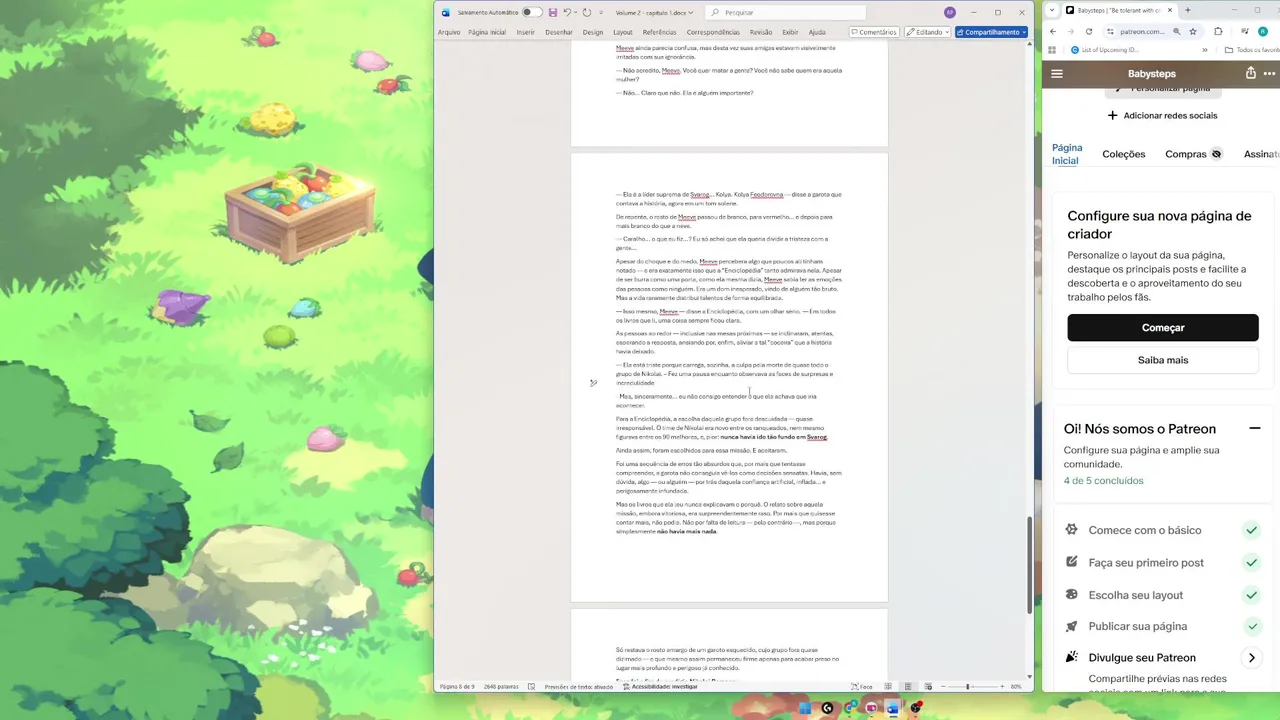
Task: Open the Arquivo menu
Action: coord(448,32)
